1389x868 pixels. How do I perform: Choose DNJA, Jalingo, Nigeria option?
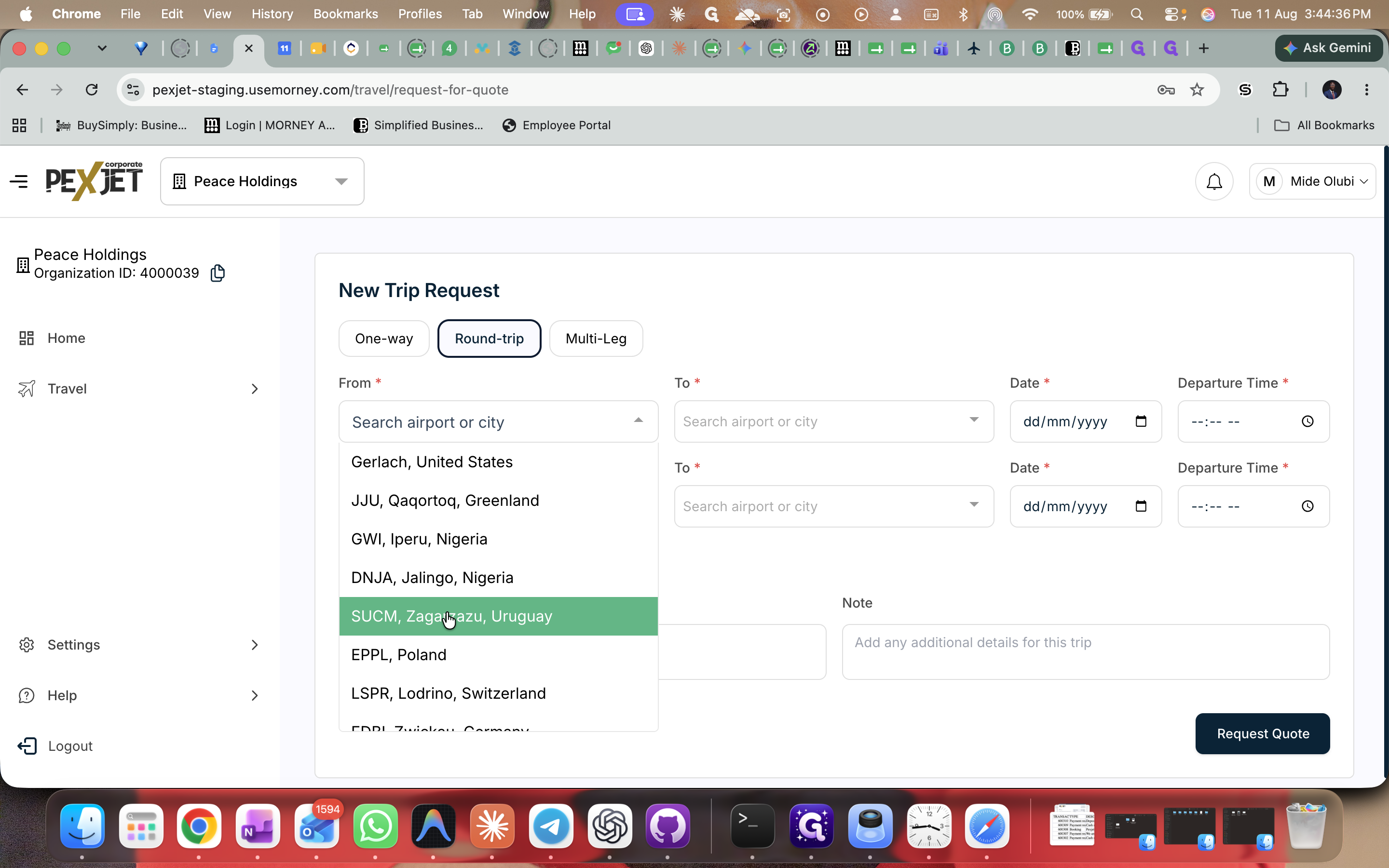[x=498, y=578]
